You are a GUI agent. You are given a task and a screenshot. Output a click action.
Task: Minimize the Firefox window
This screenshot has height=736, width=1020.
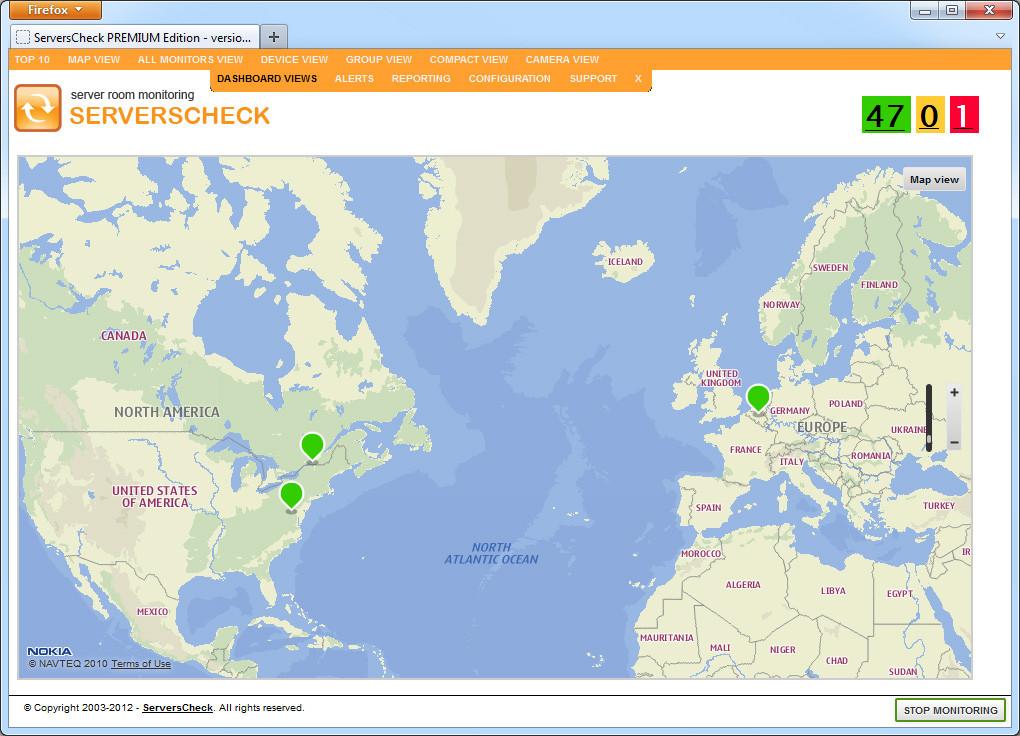[925, 10]
